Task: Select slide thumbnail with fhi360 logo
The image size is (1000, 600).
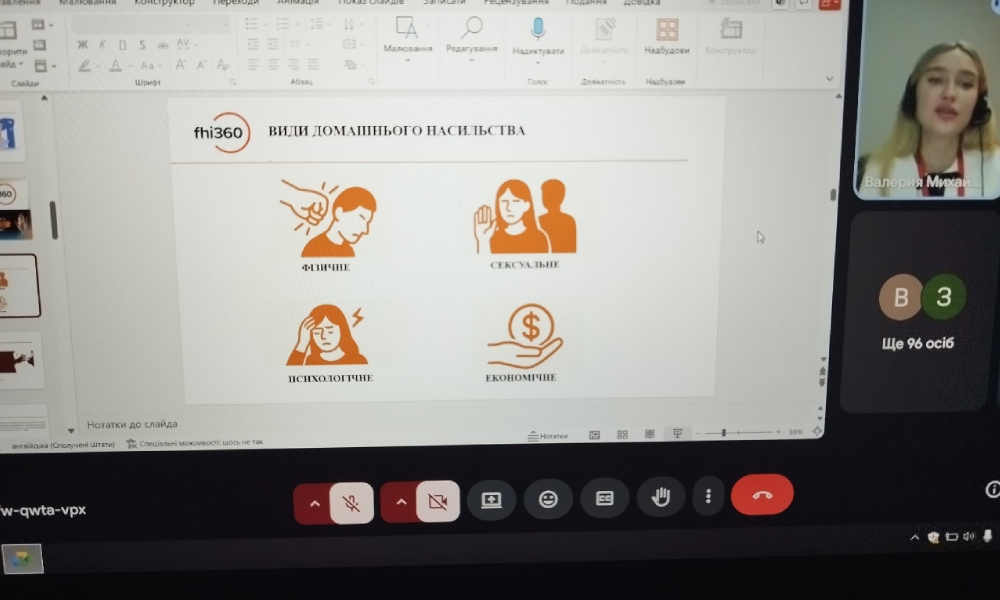Action: (x=15, y=211)
